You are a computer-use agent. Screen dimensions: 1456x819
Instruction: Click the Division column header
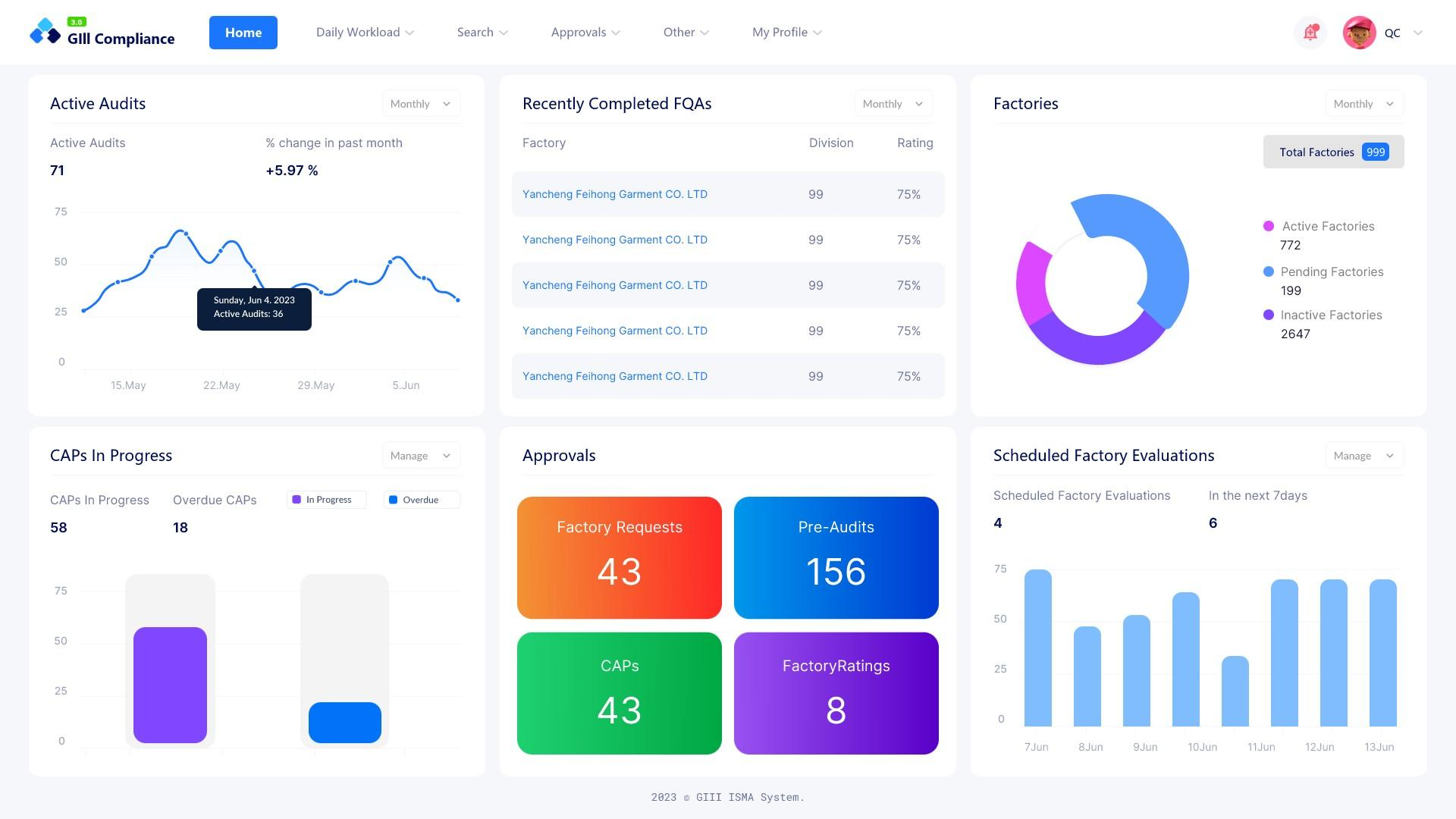(831, 143)
